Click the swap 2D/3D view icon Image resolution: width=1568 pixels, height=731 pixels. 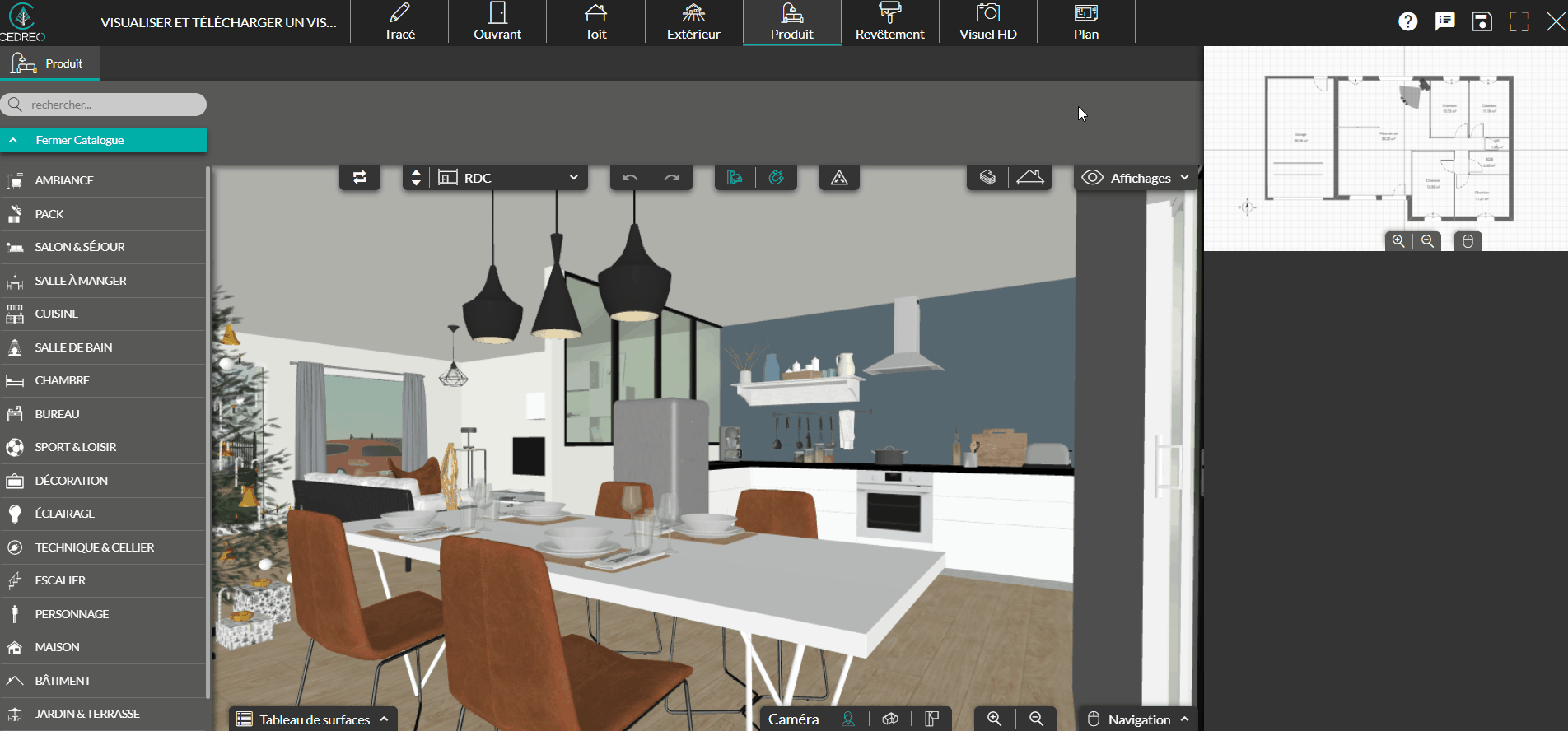[360, 178]
